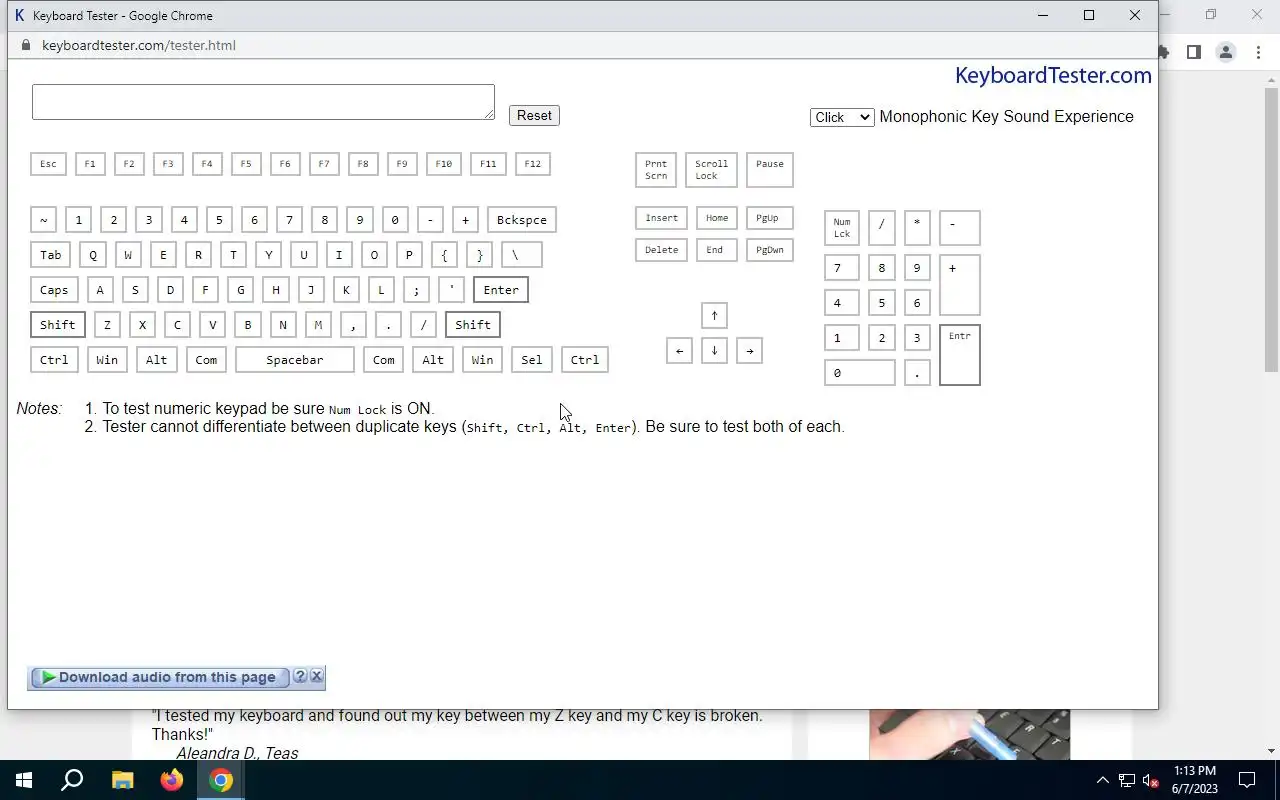Click the muted volume tray icon
Image resolution: width=1280 pixels, height=800 pixels.
coord(1151,781)
